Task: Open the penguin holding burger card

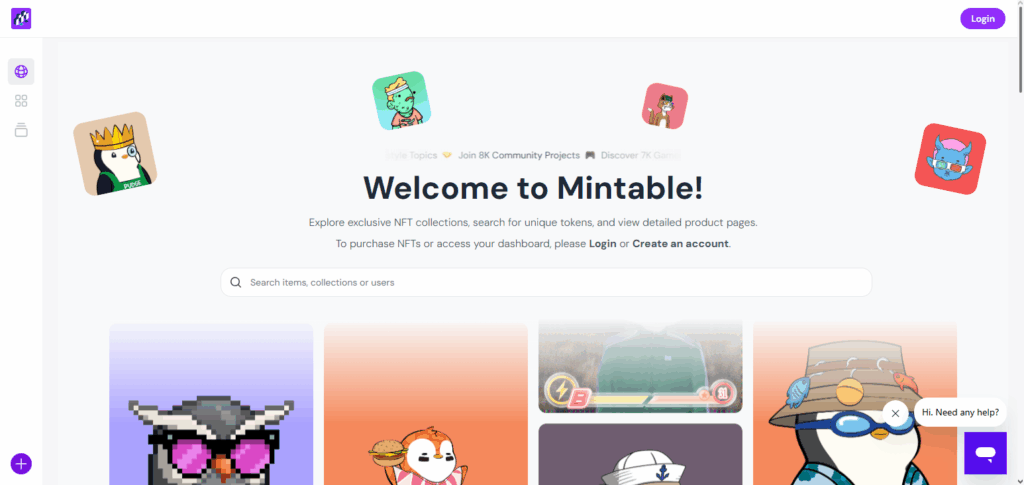Action: 426,404
